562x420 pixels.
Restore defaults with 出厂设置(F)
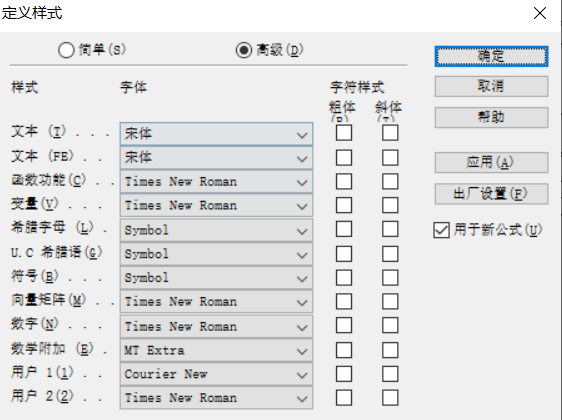(x=491, y=194)
